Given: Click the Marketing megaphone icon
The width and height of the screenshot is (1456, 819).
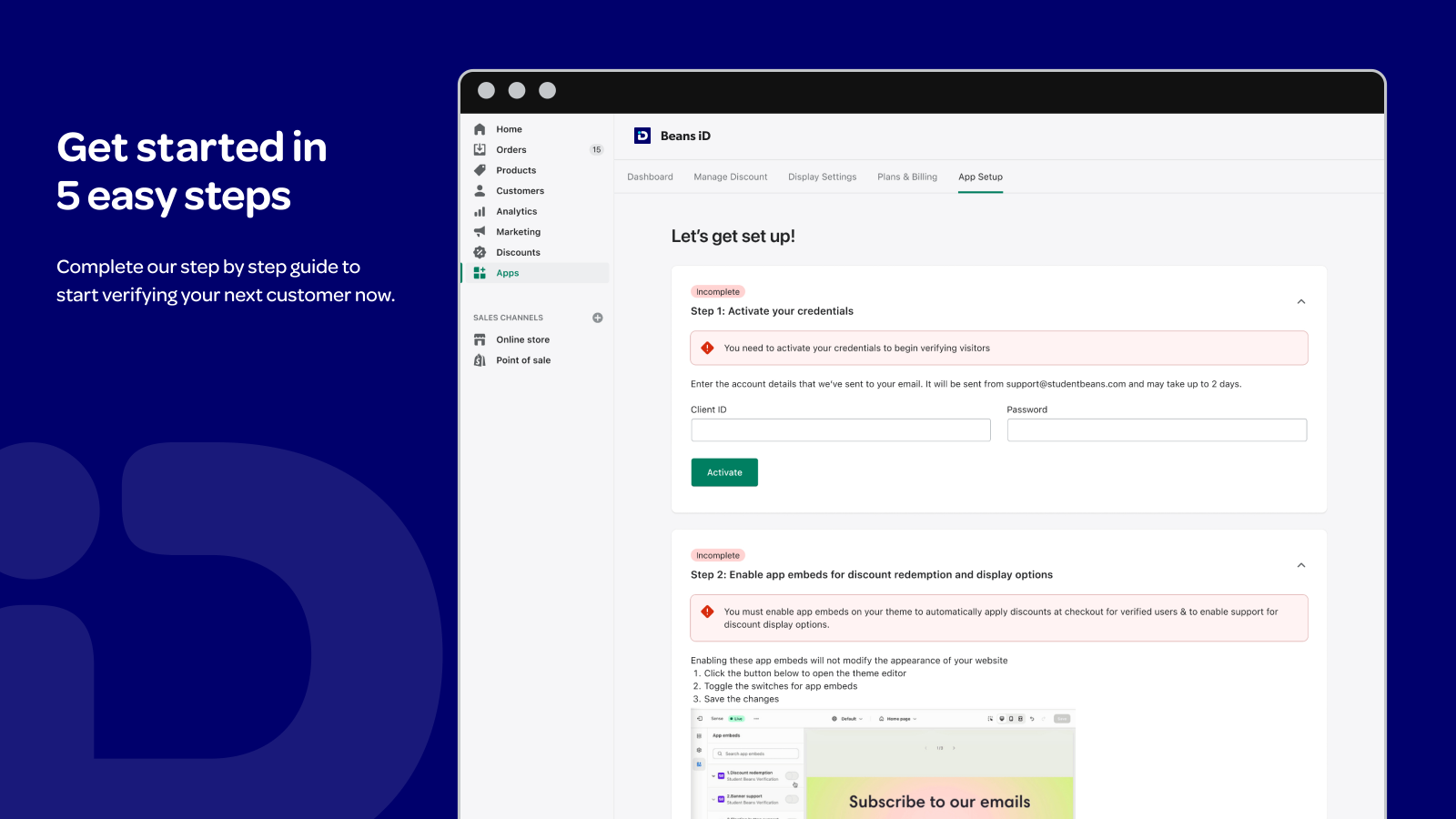Looking at the screenshot, I should (x=480, y=232).
